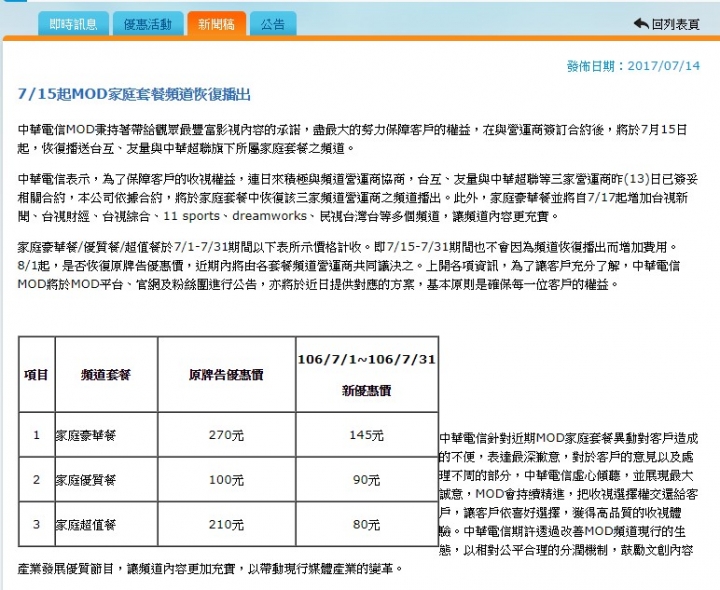Viewport: 720px width, 590px height.
Task: Click row number 1 in table
Action: pos(36,435)
